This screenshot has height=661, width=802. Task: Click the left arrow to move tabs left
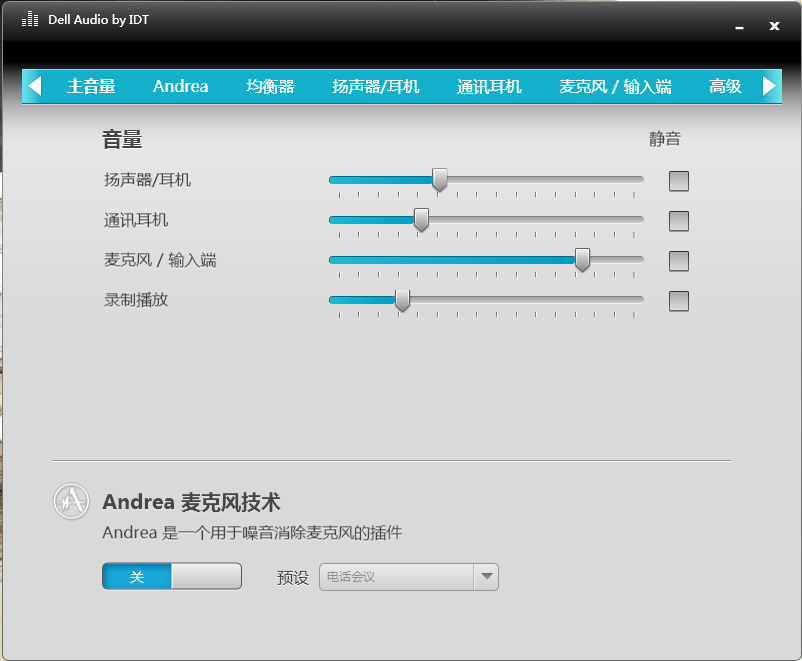point(34,86)
